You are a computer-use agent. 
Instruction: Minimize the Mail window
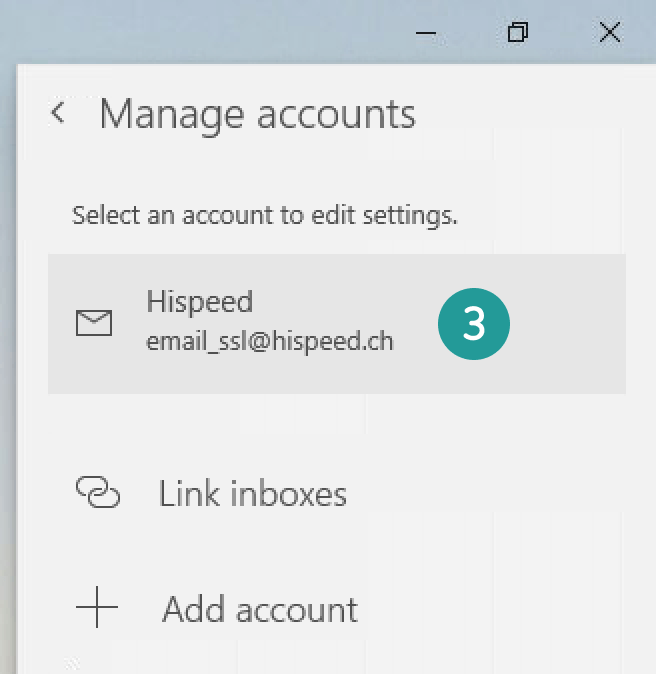click(426, 33)
